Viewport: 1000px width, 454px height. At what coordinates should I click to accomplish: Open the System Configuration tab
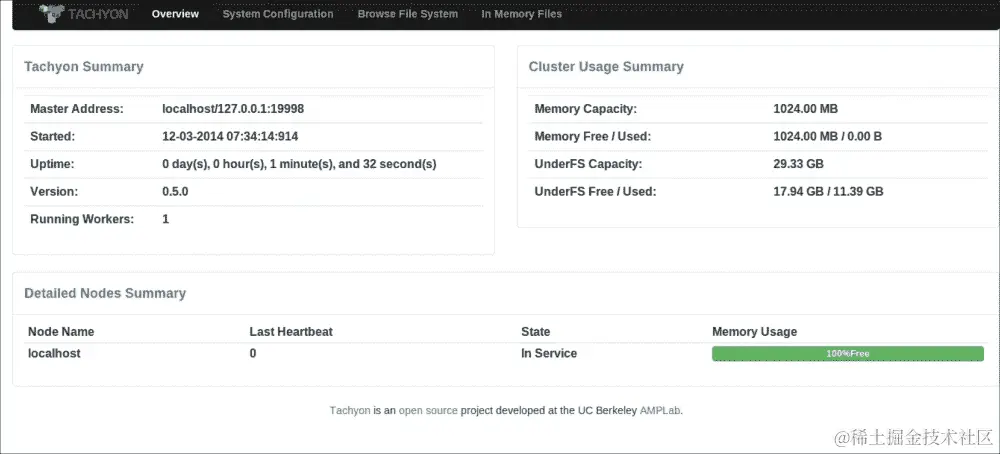[x=278, y=13]
